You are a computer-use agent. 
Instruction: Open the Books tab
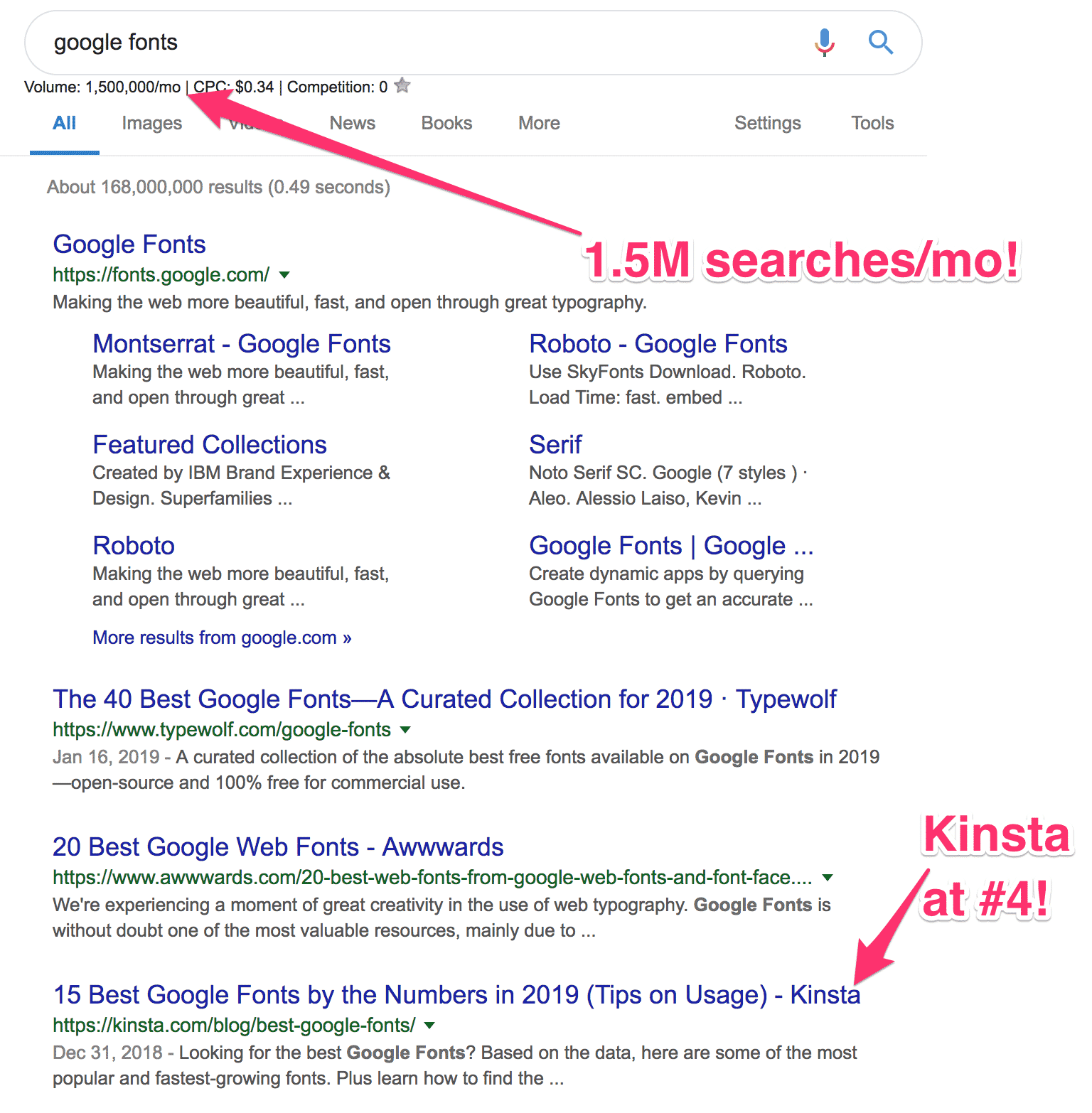tap(446, 123)
